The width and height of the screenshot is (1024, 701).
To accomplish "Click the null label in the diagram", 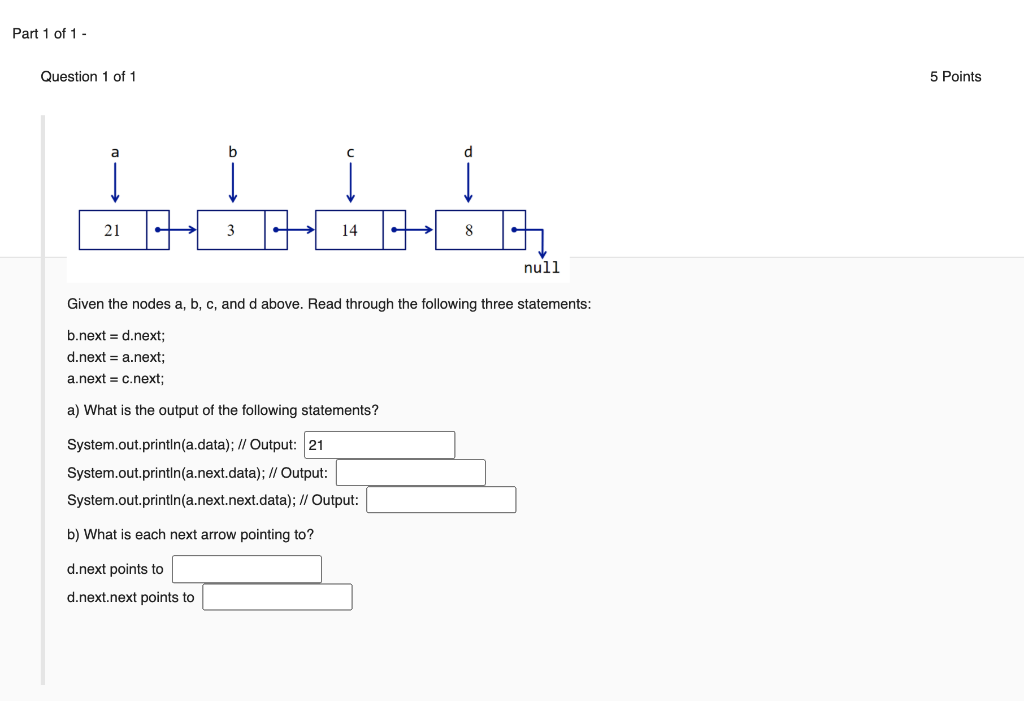I will coord(541,267).
